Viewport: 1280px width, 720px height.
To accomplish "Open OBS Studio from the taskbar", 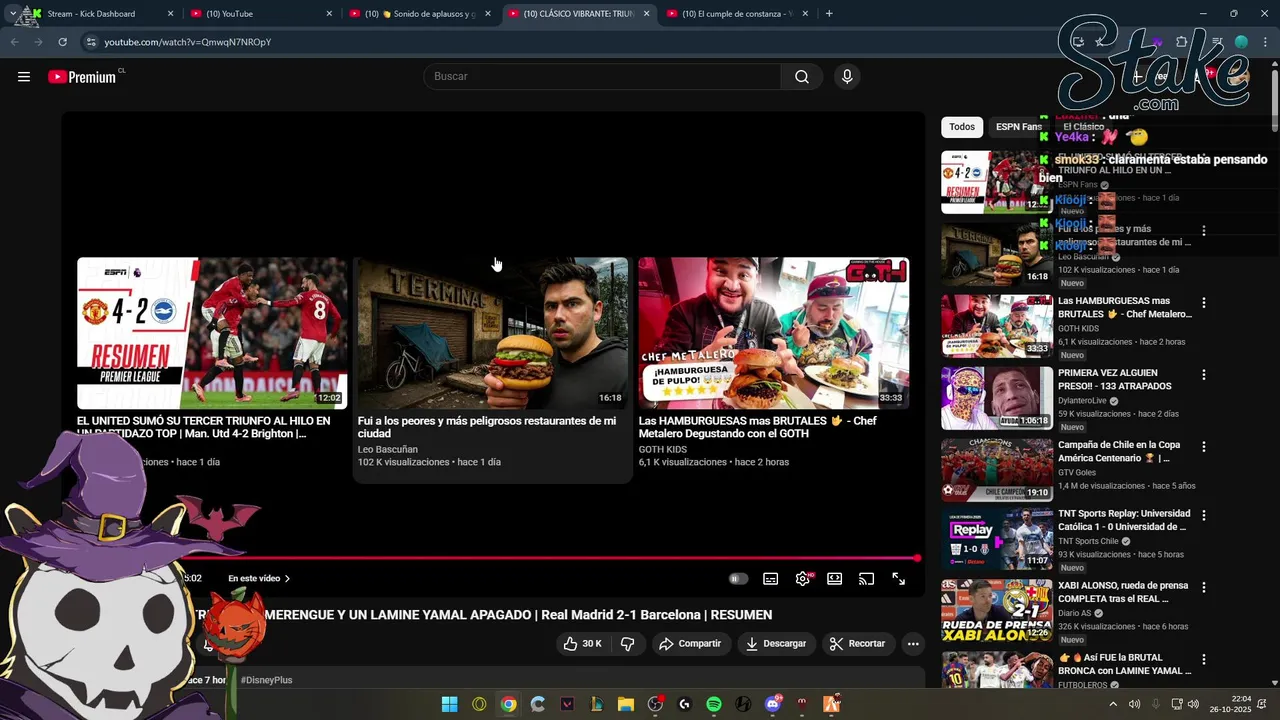I will pyautogui.click(x=655, y=704).
